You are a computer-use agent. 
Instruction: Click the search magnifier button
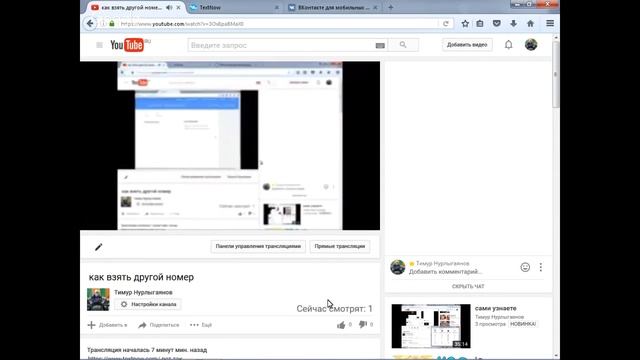click(x=403, y=45)
